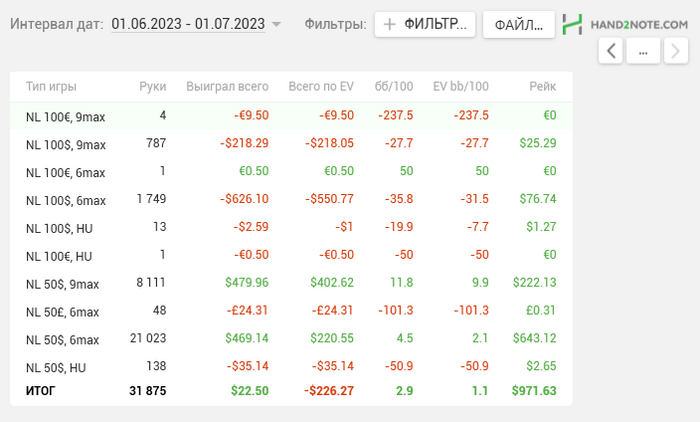Open the date interval dropdown arrow
The image size is (700, 422).
point(277,24)
